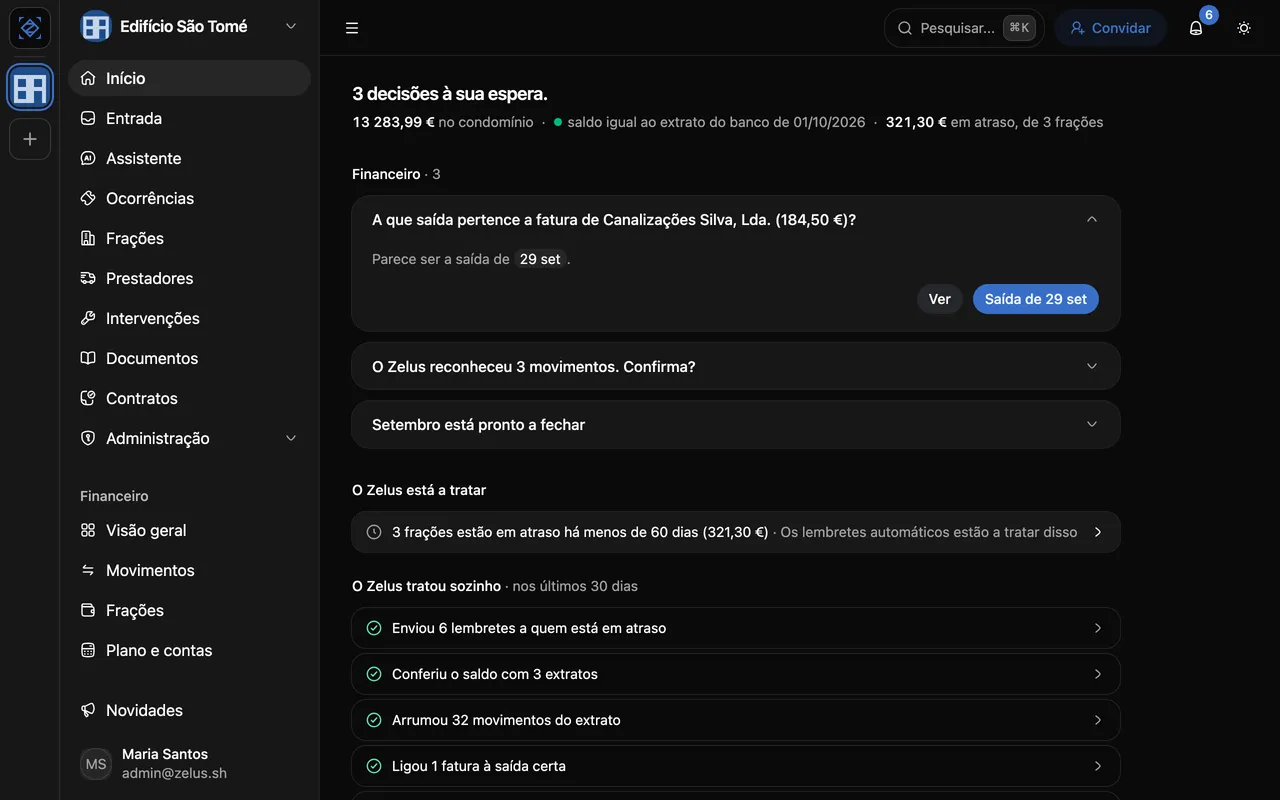Screen dimensions: 1280x800
Task: Open Frações under the main navigation
Action: point(189,238)
